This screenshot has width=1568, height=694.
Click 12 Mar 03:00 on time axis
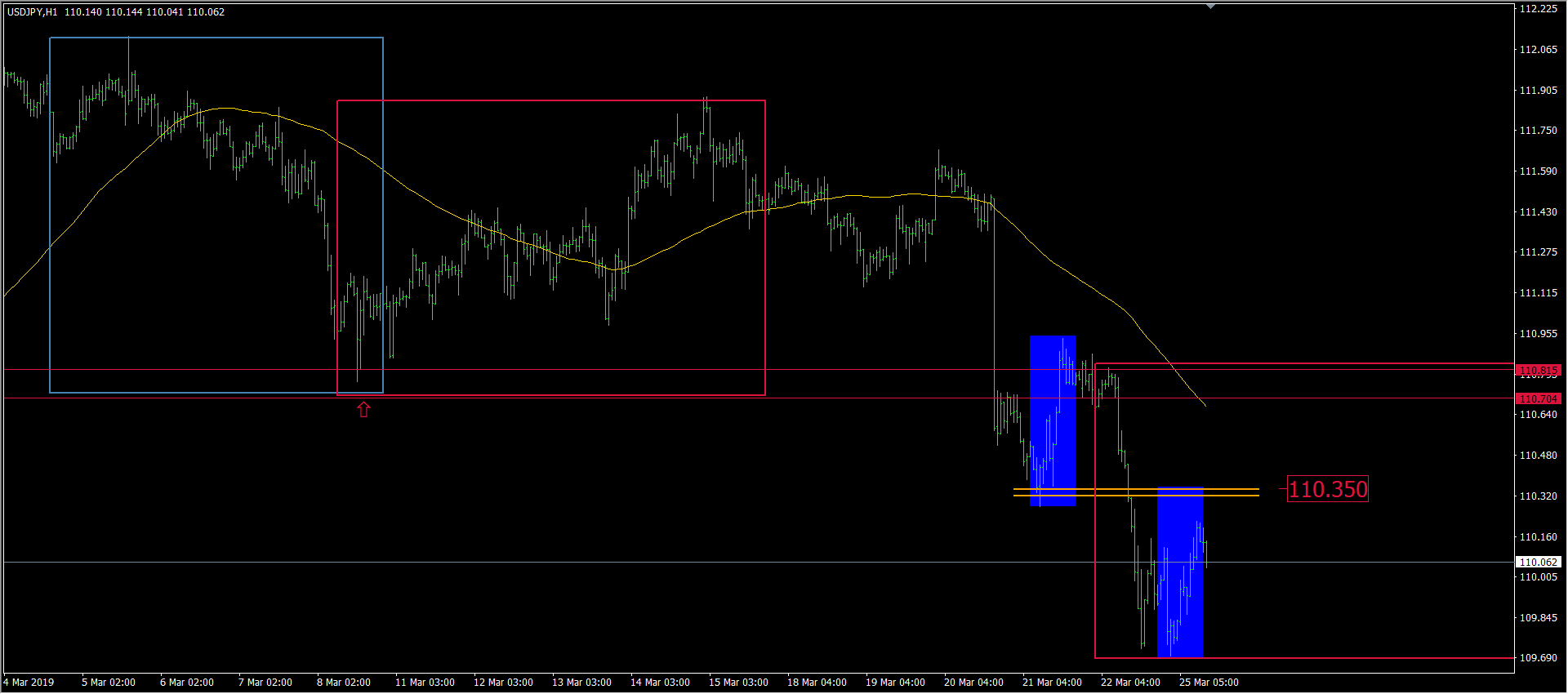tap(503, 683)
